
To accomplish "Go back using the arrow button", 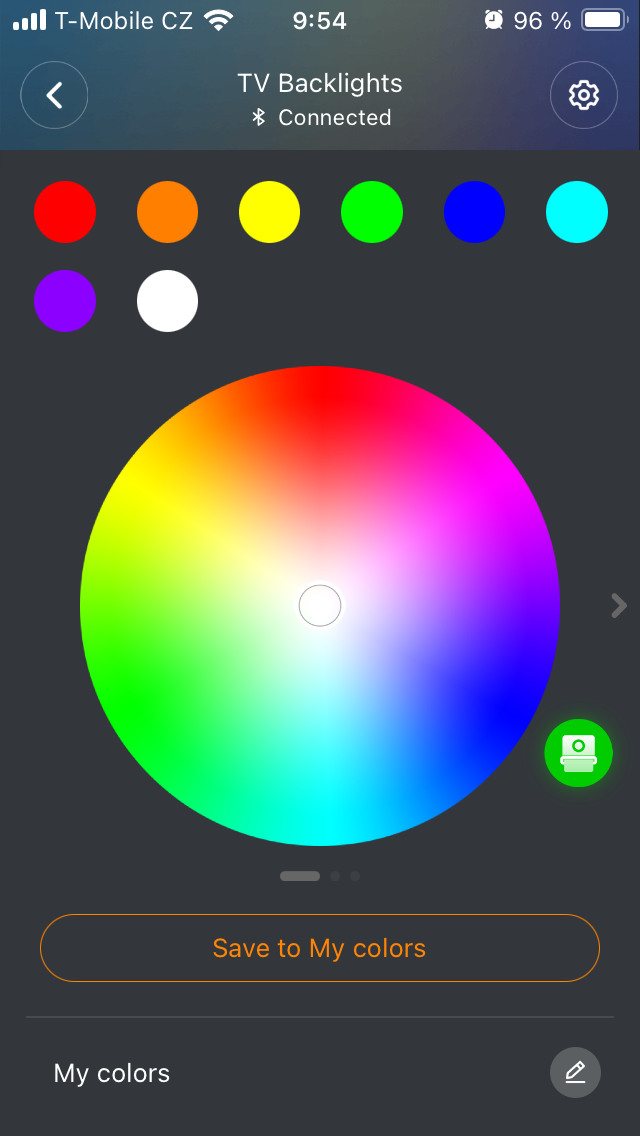I will tap(54, 95).
